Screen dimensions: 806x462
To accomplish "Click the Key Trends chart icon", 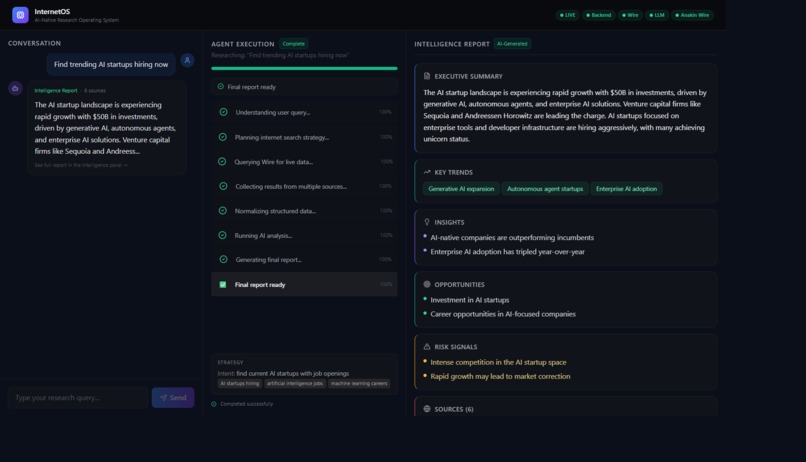I will click(x=427, y=172).
